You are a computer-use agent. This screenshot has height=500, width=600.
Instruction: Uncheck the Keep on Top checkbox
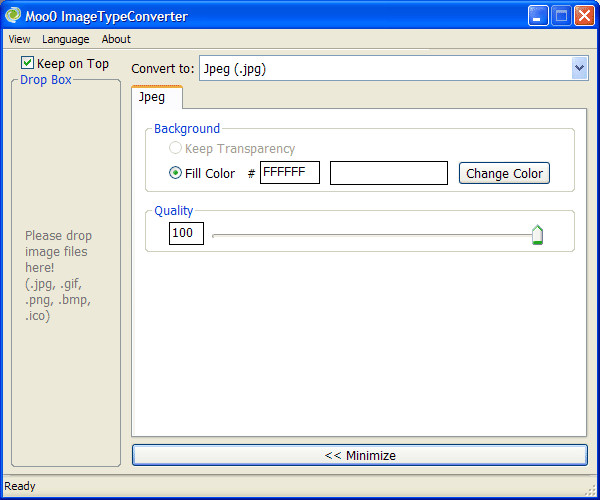click(x=28, y=63)
